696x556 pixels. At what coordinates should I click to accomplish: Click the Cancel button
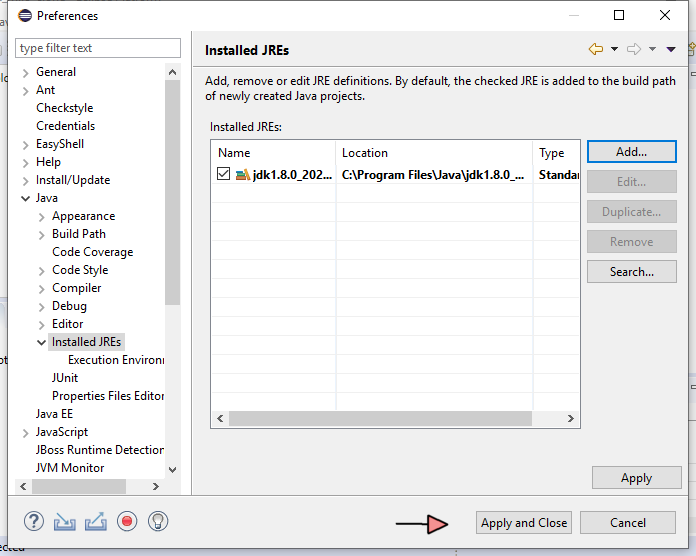[x=628, y=523]
